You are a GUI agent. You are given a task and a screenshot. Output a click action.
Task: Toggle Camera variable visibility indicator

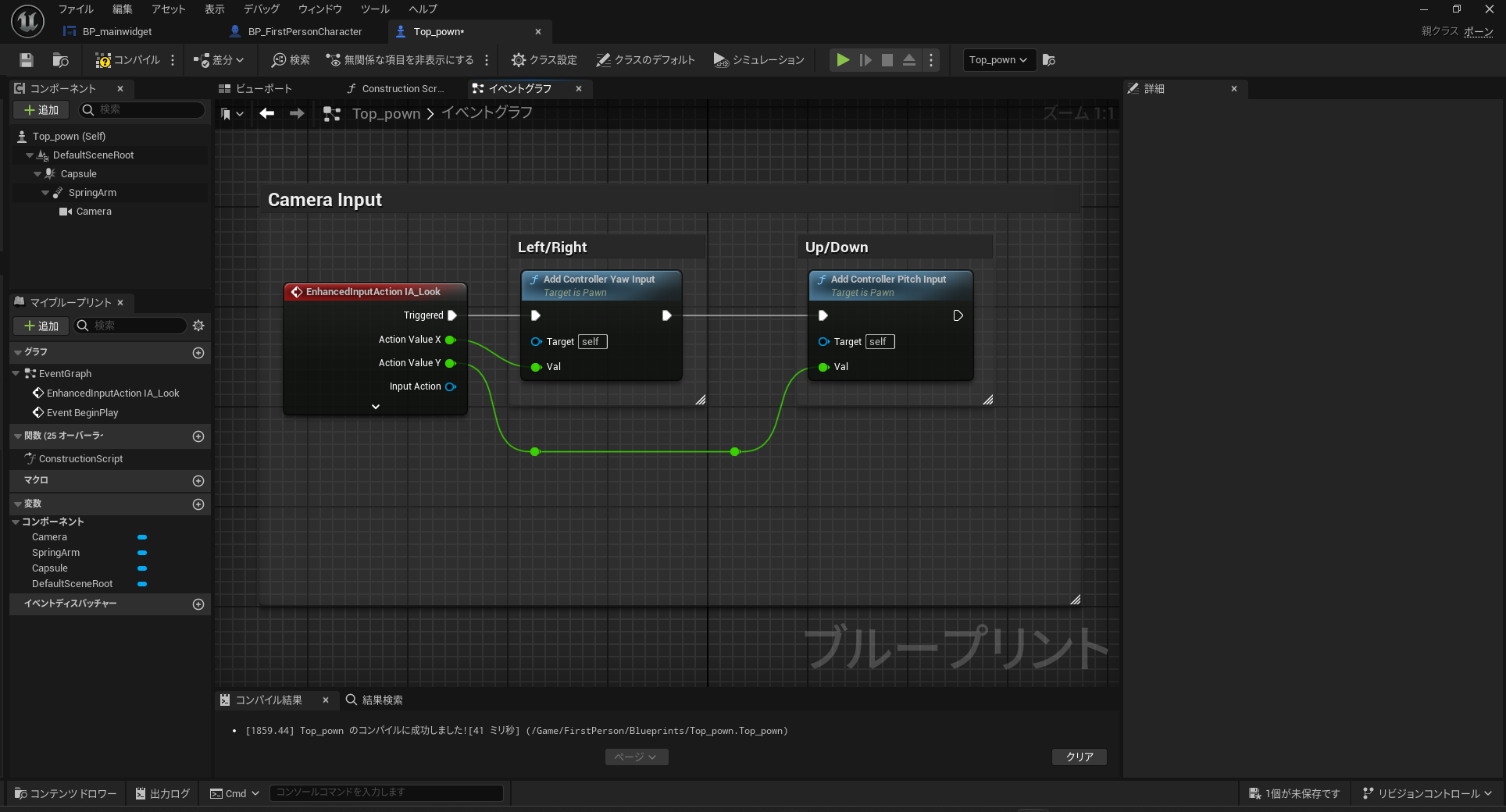(142, 537)
